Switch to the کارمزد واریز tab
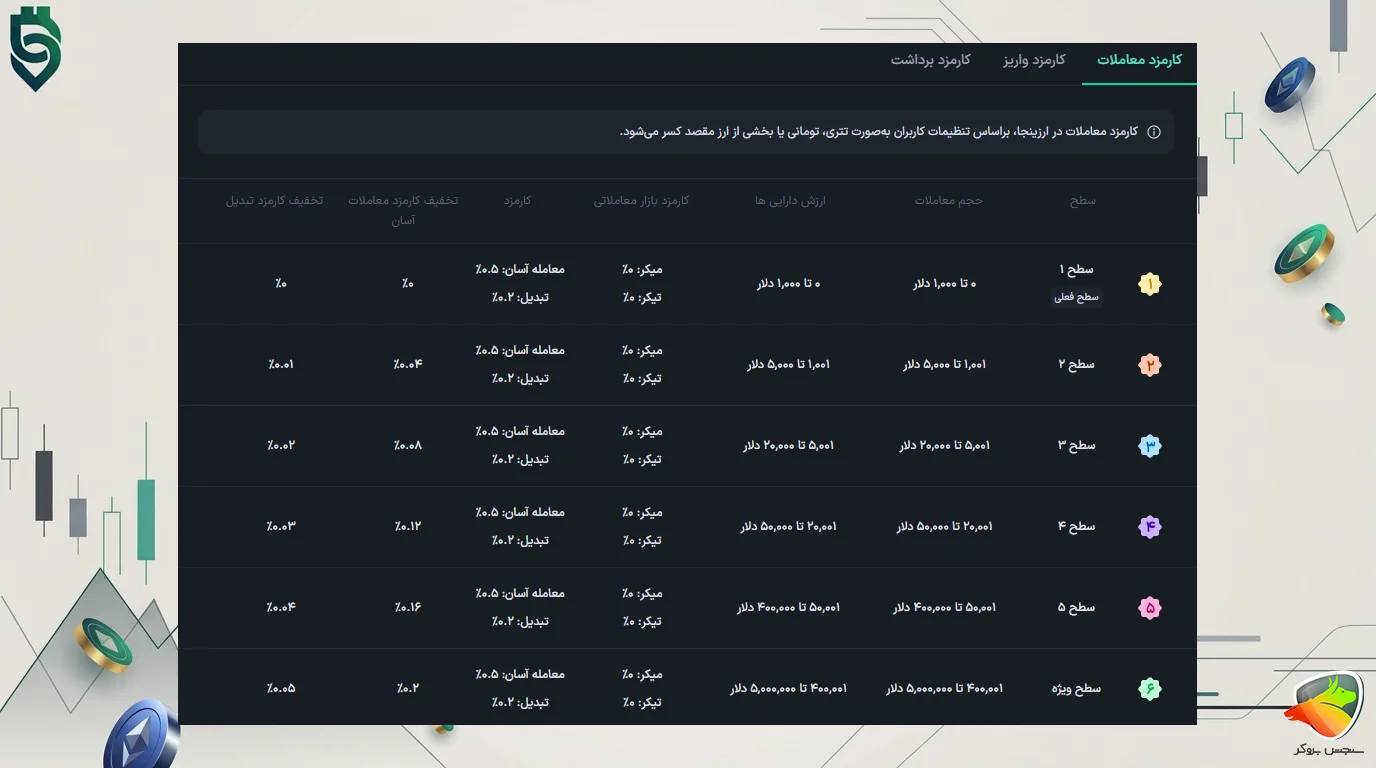This screenshot has height=768, width=1376. pos(1034,60)
